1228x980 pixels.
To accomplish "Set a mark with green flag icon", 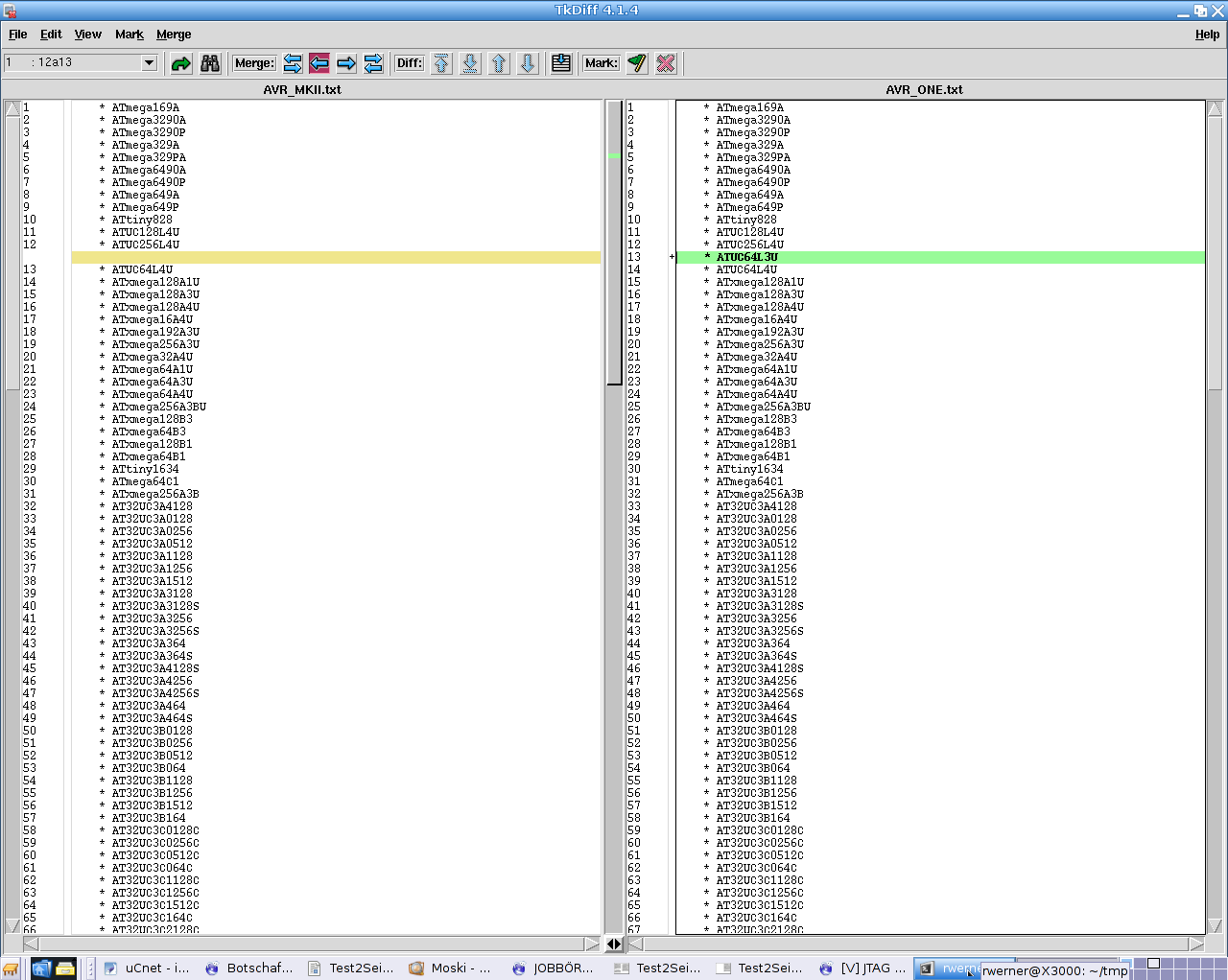I will coord(637,63).
